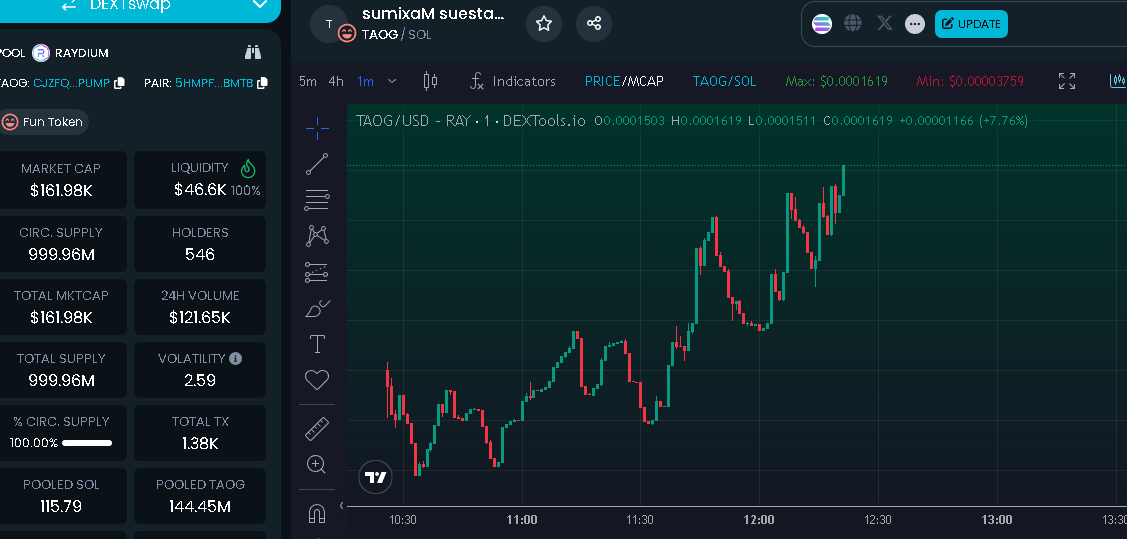Copy the TAOG contract address CJZFQ...PUMP
The image size is (1127, 539).
(x=119, y=83)
